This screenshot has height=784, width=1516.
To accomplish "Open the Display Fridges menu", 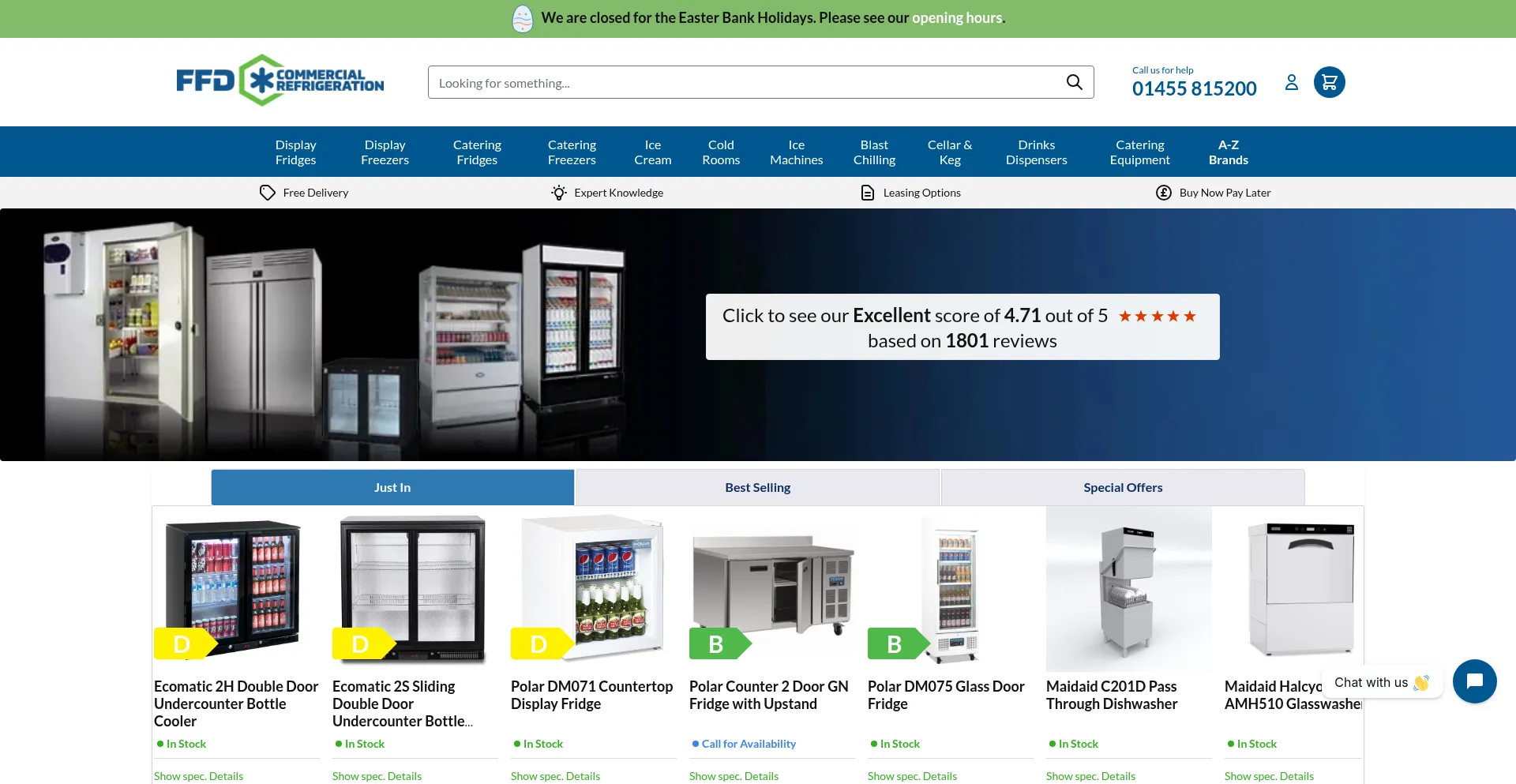I will point(295,152).
